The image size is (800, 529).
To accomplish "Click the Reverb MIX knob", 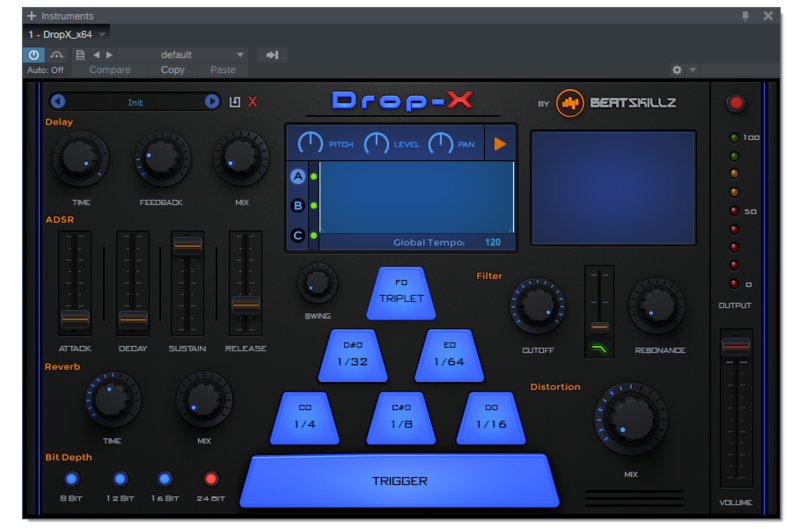I will pos(204,399).
